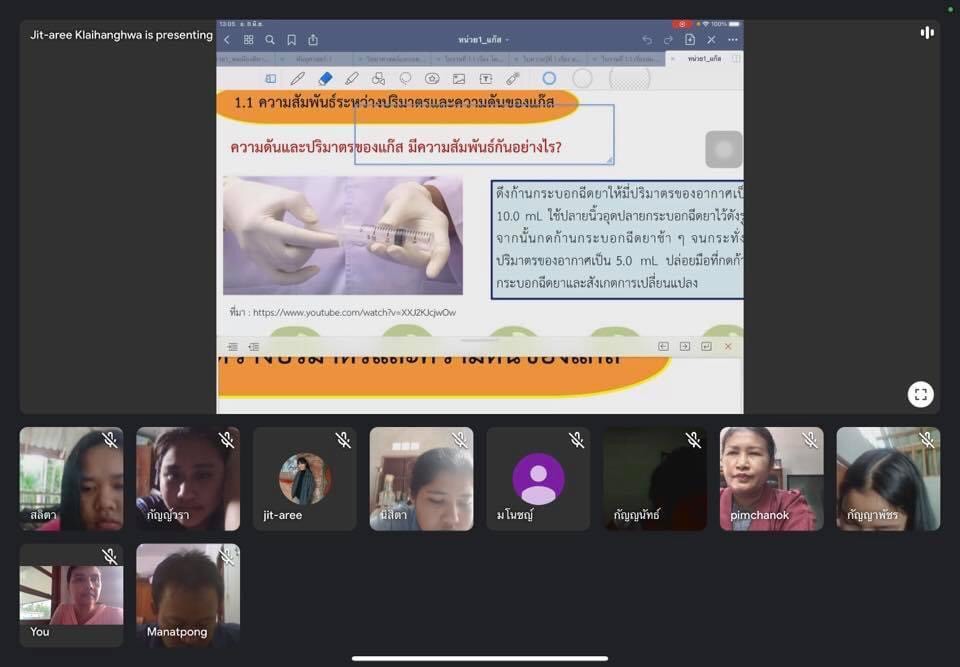Click the search magnifier icon
The height and width of the screenshot is (667, 960).
pos(270,40)
